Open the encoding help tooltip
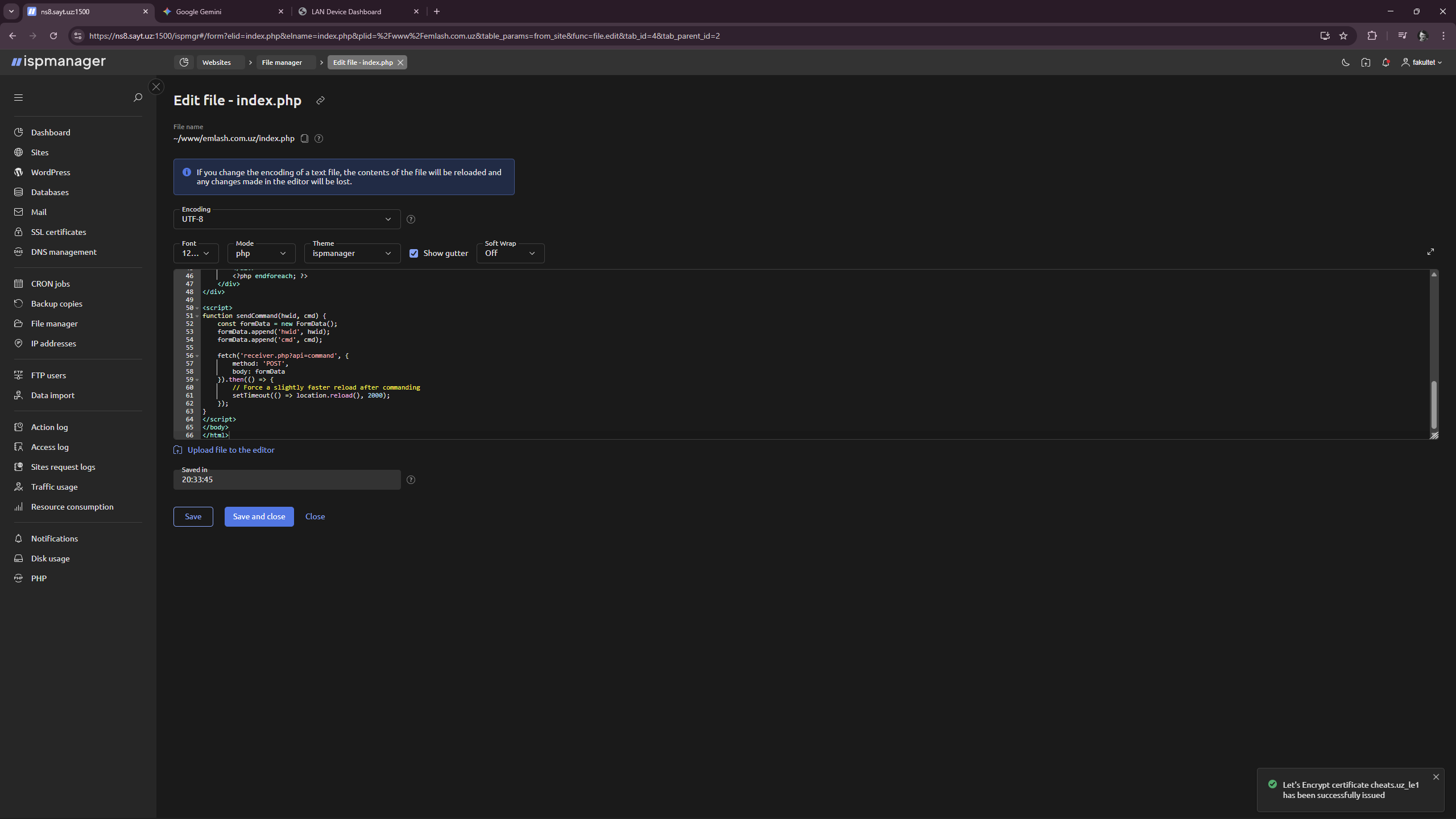 (x=411, y=219)
